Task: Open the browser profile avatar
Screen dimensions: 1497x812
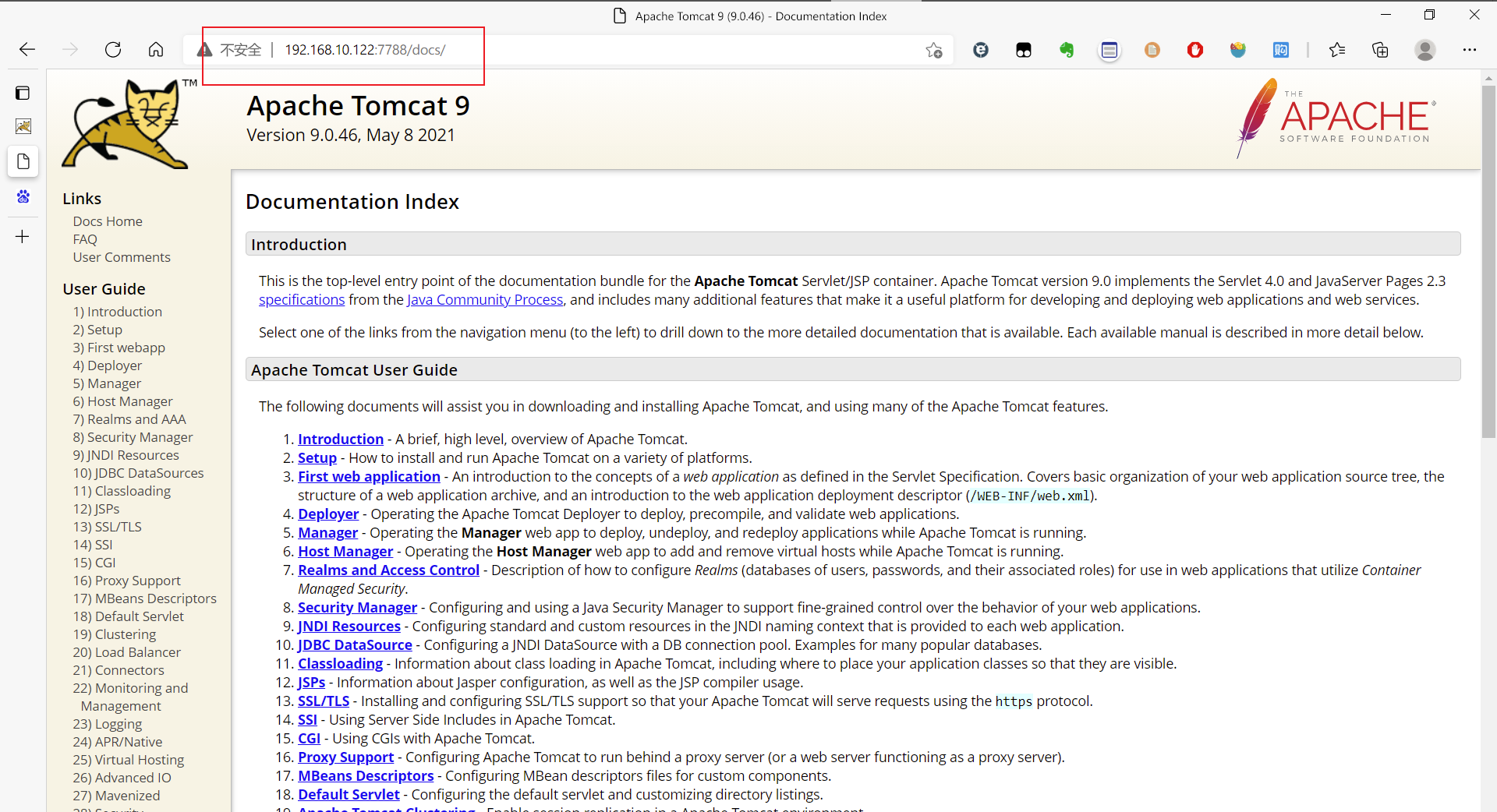Action: 1425,50
